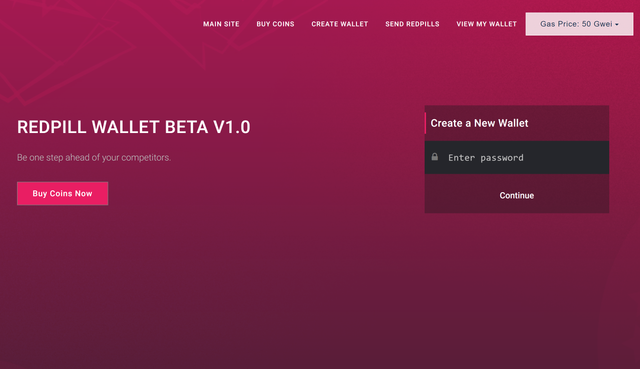
Task: Click the 'Be one step ahead' tagline
Action: tap(94, 158)
